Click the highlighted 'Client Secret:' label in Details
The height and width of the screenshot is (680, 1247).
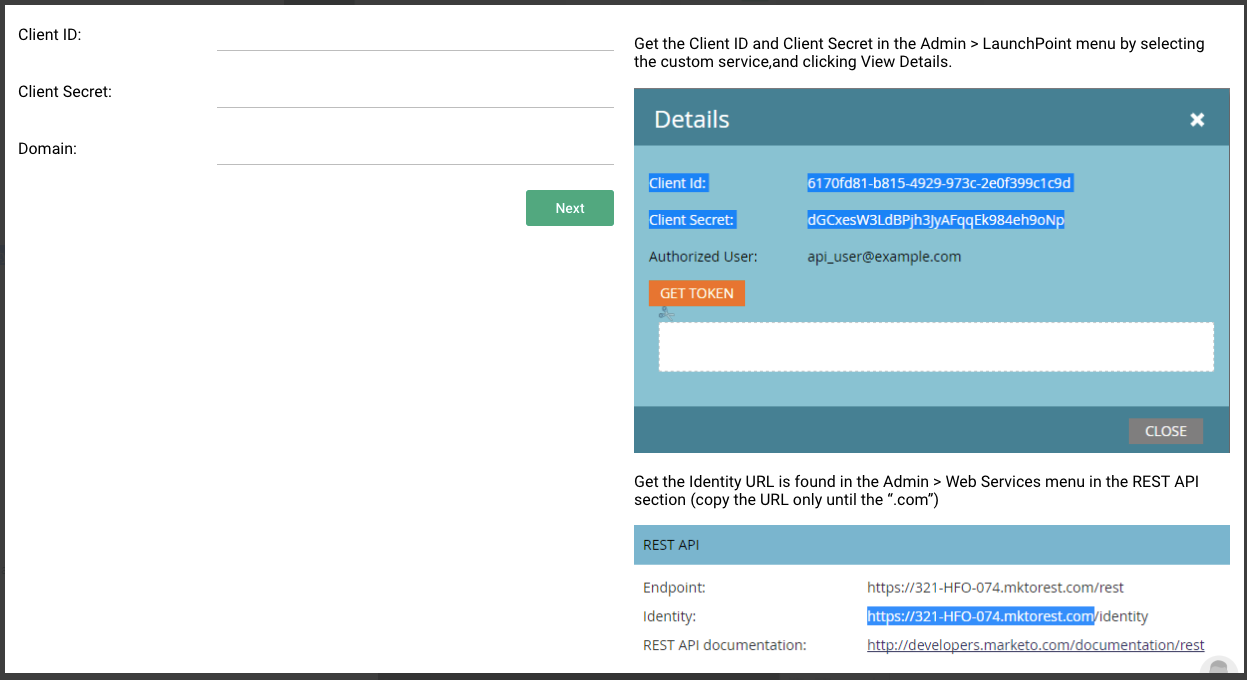pyautogui.click(x=692, y=220)
